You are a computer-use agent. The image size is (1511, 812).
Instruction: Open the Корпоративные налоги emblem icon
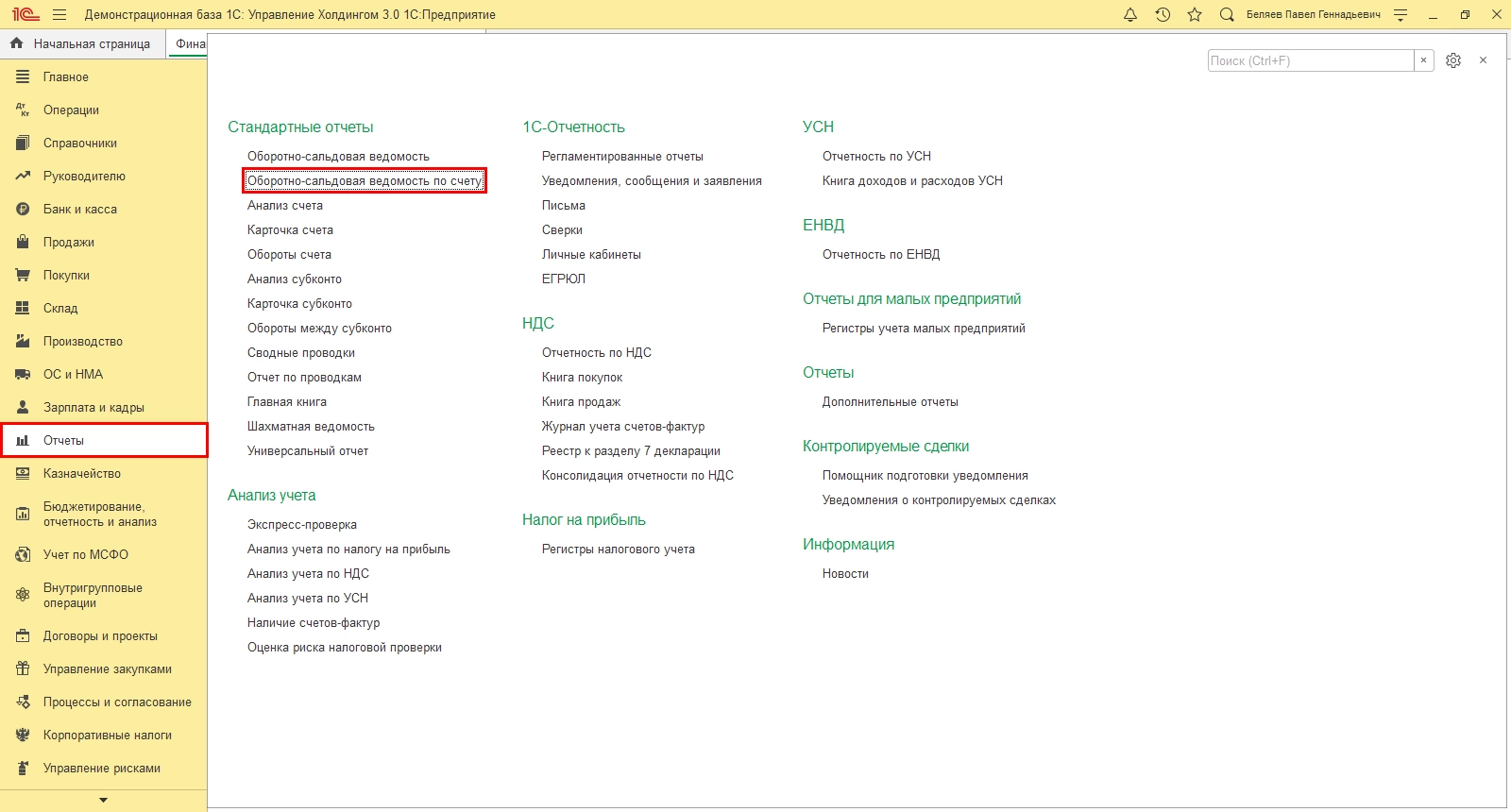point(23,735)
